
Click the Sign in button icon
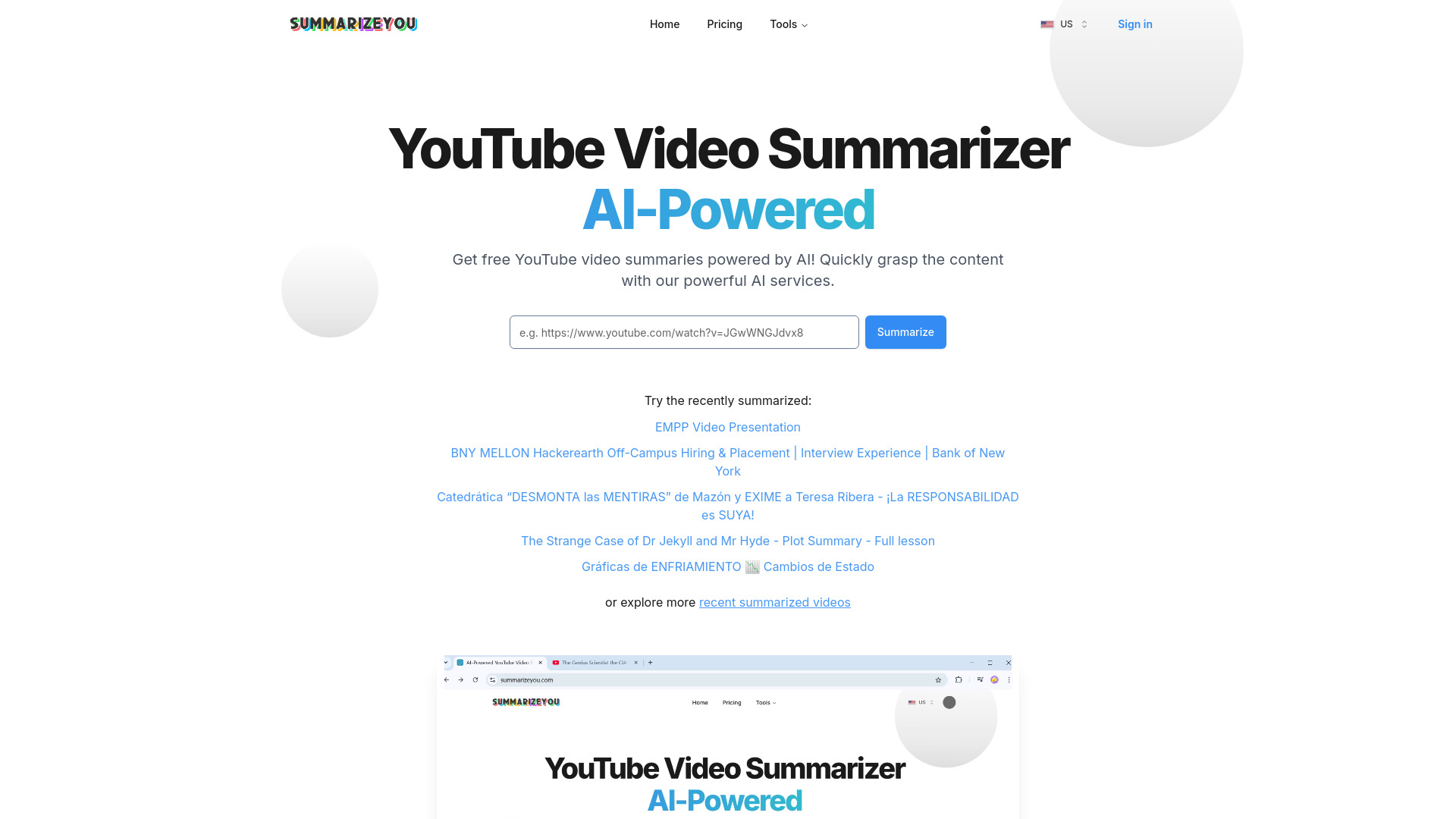1134,24
